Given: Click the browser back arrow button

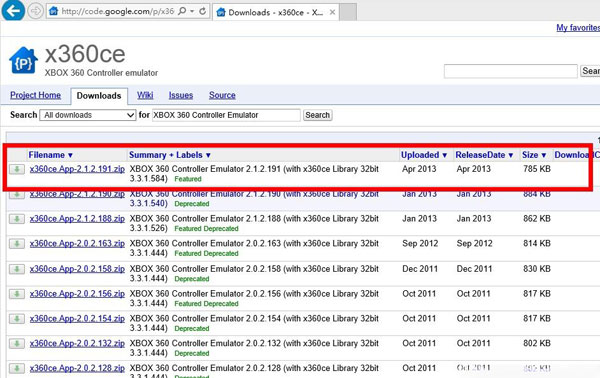Looking at the screenshot, I should (13, 10).
